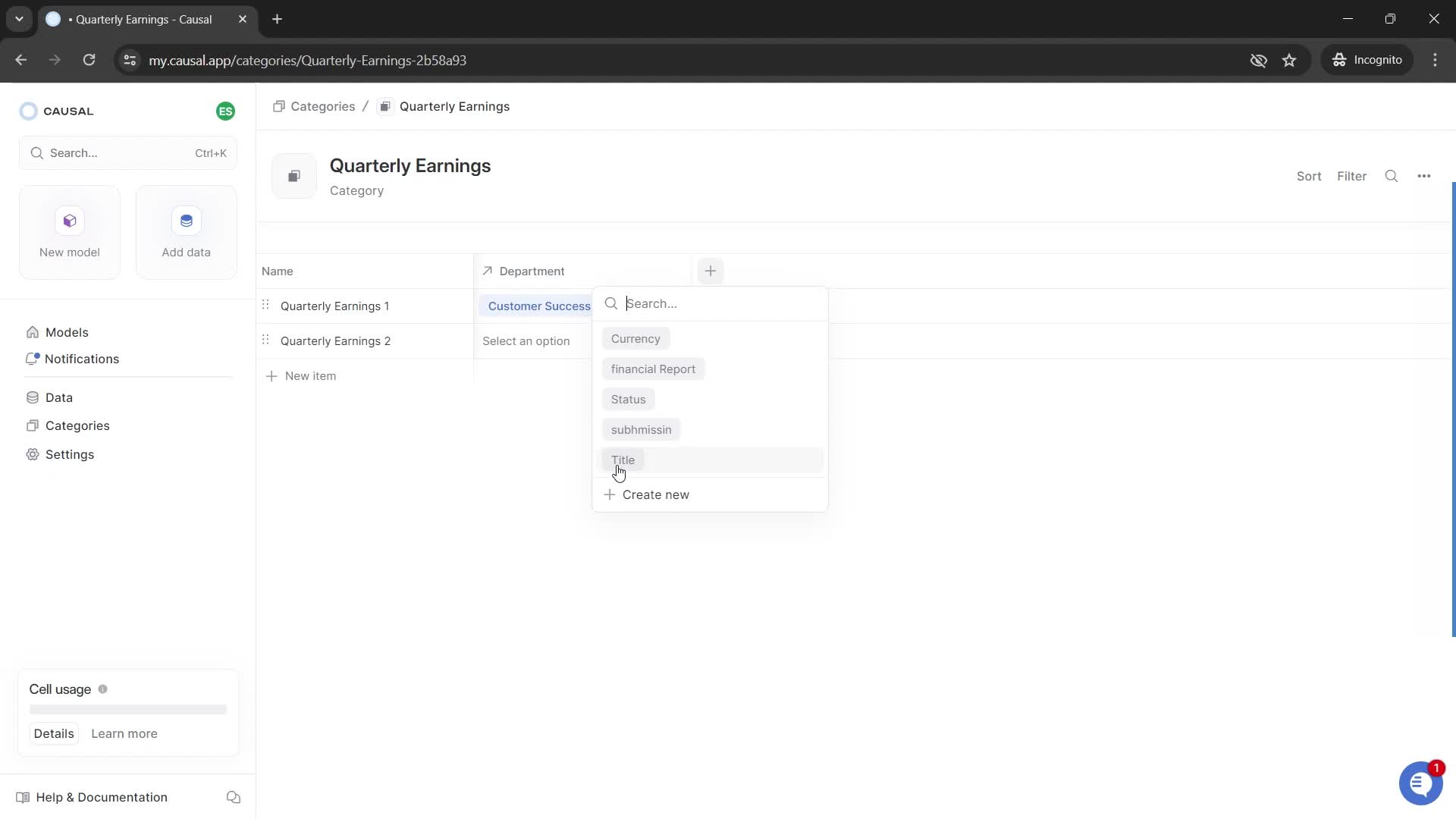Reload the page
Image resolution: width=1456 pixels, height=819 pixels.
[x=89, y=60]
